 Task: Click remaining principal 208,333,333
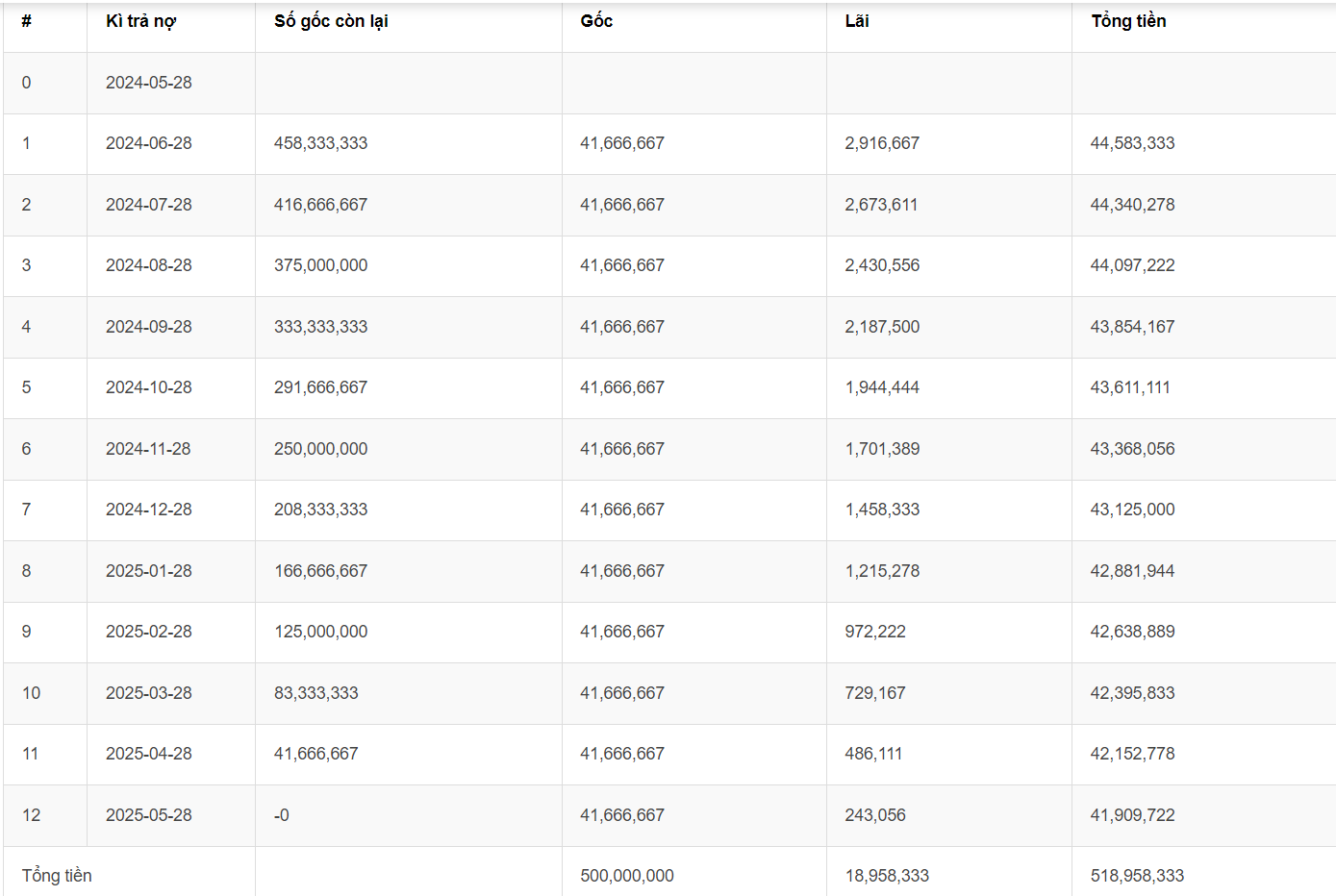(321, 510)
